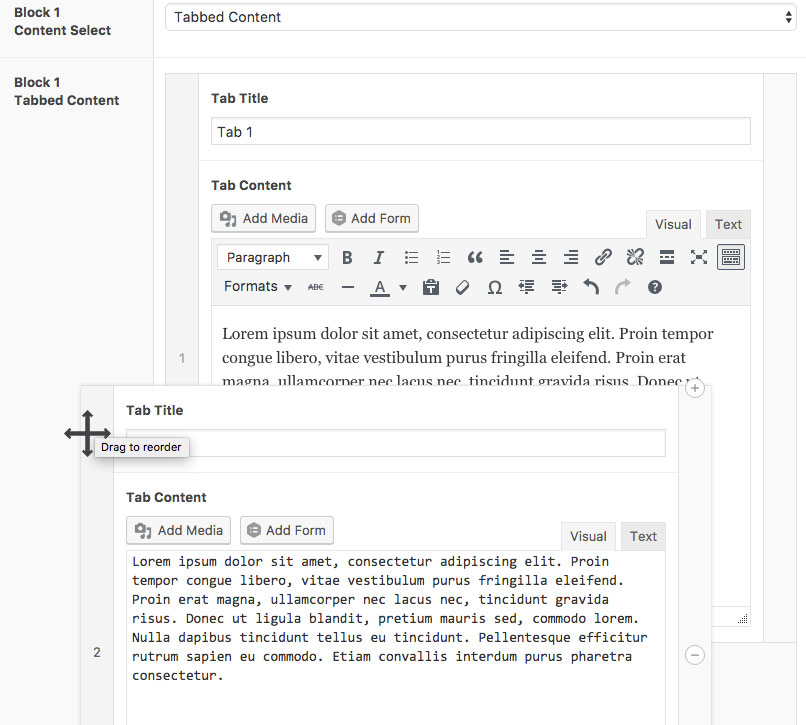This screenshot has width=806, height=725.
Task: Click the Tab 1 editor resize grip
Action: tap(743, 619)
